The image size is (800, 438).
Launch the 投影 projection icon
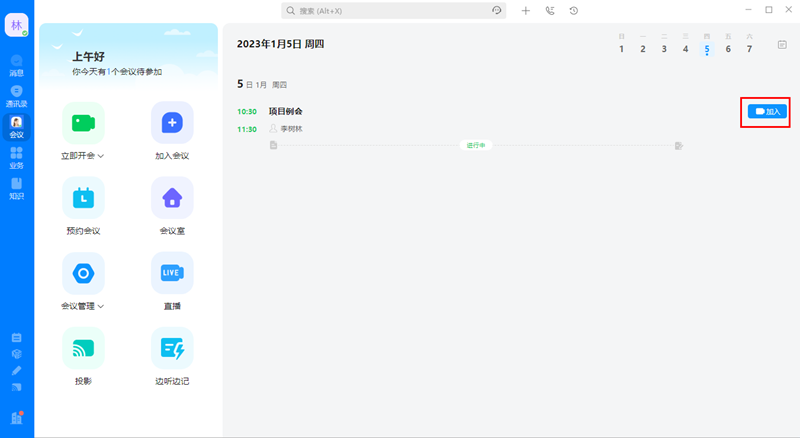(x=83, y=348)
